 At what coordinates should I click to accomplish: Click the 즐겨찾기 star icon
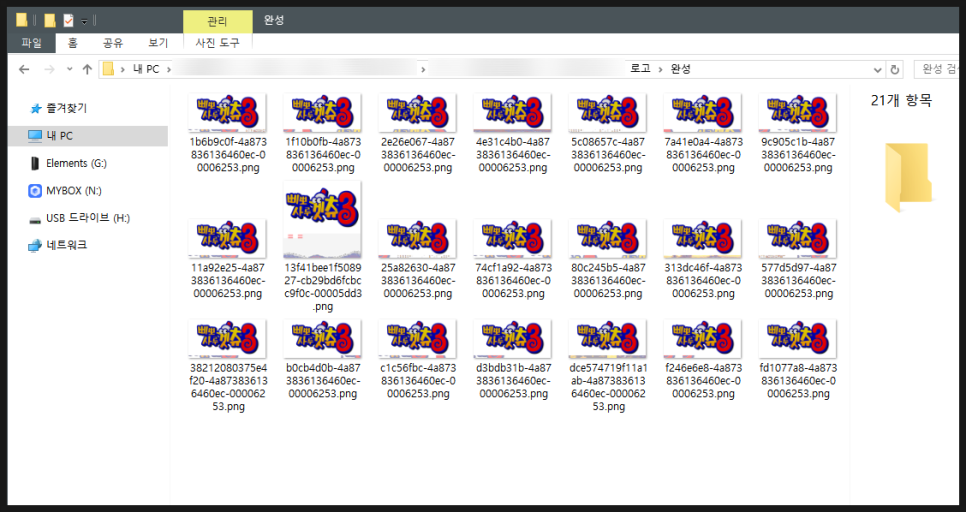pyautogui.click(x=35, y=109)
